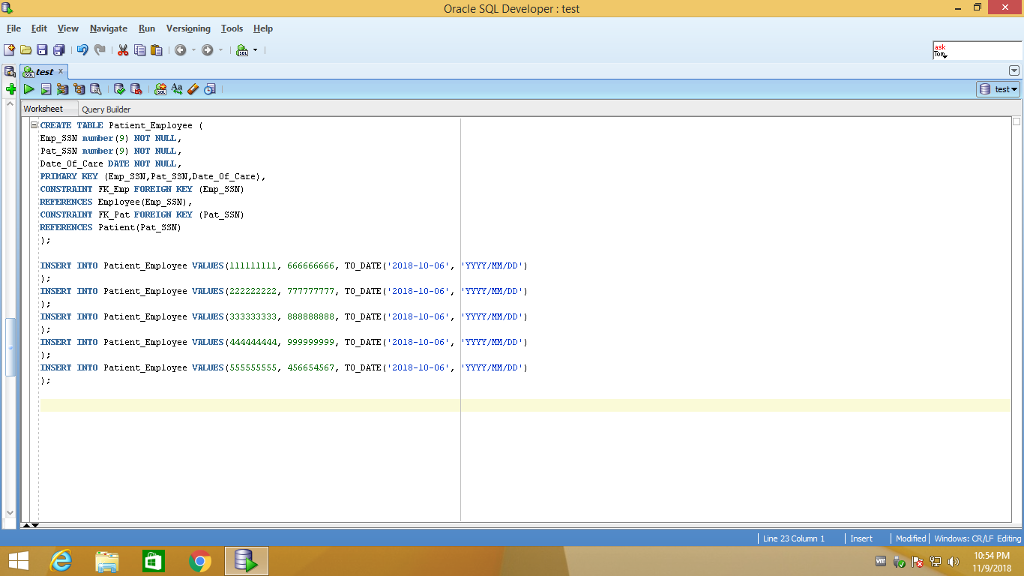
Task: Open a file with the Open folder icon
Action: pos(25,50)
